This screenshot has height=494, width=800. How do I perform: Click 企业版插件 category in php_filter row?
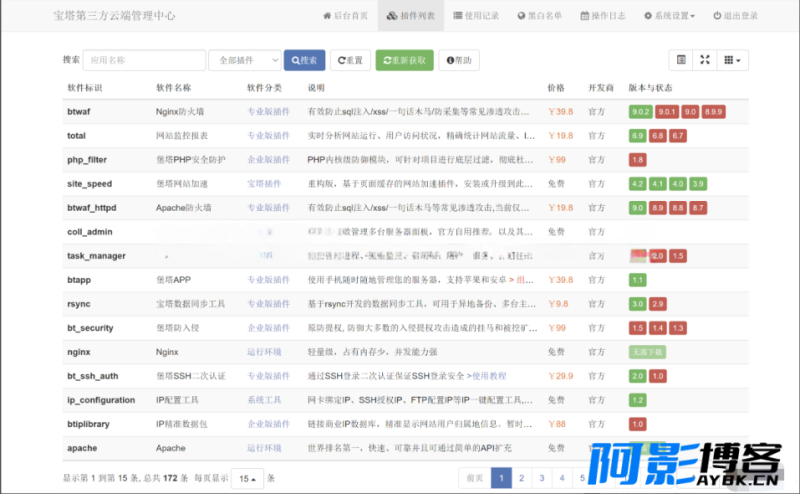[268, 160]
